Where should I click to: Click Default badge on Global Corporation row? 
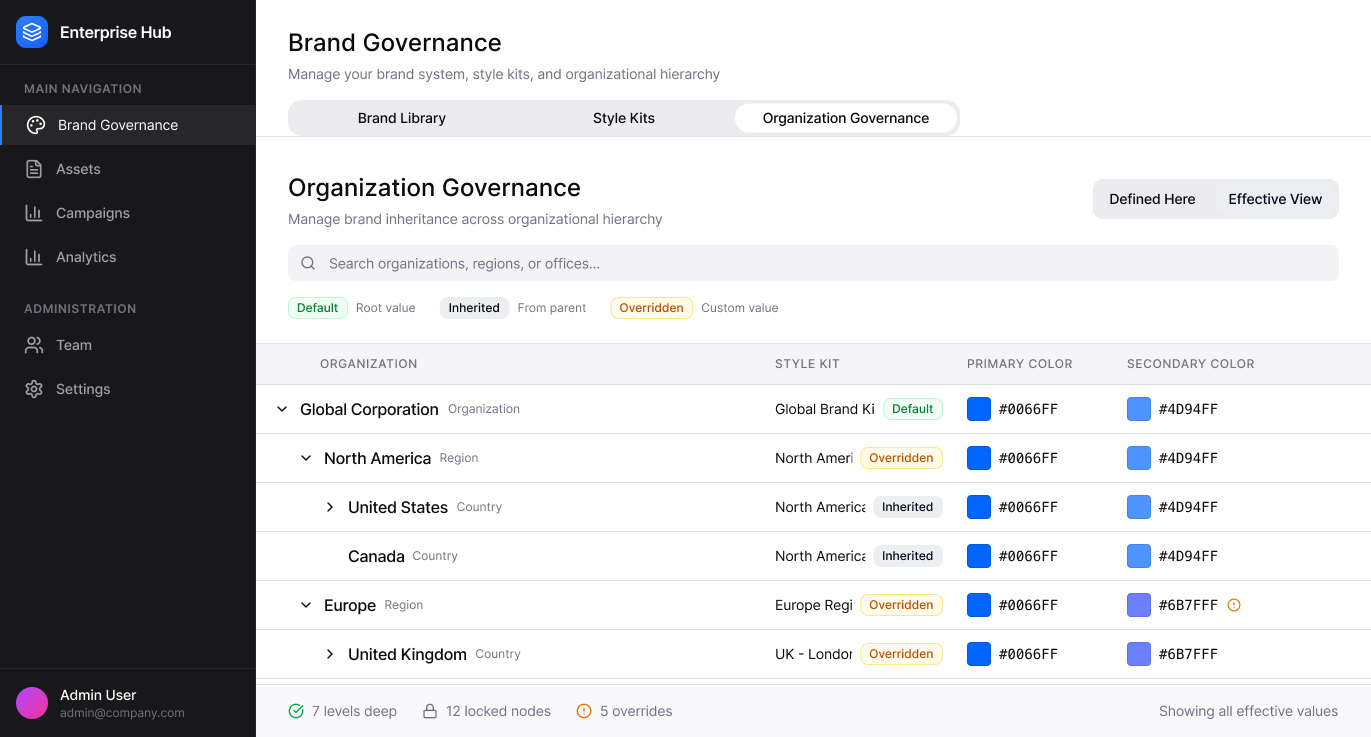click(x=912, y=409)
